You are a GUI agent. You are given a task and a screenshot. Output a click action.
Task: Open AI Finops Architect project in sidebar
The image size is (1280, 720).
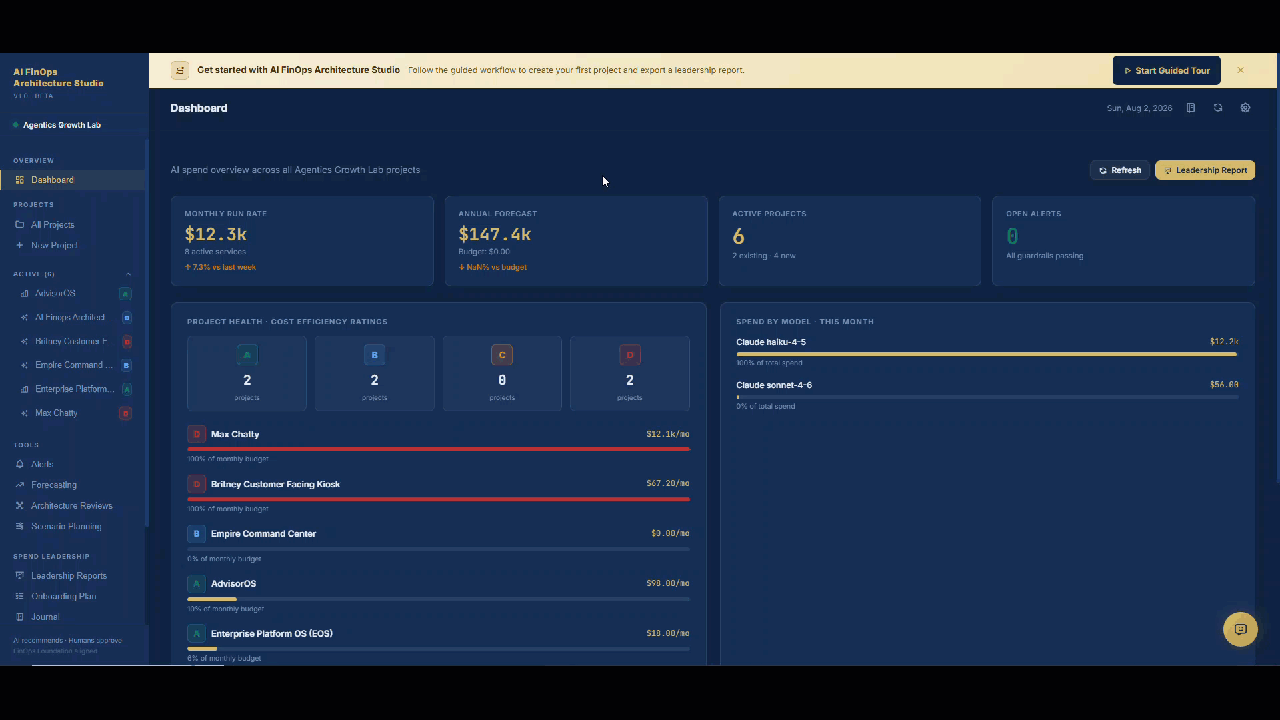coord(73,317)
